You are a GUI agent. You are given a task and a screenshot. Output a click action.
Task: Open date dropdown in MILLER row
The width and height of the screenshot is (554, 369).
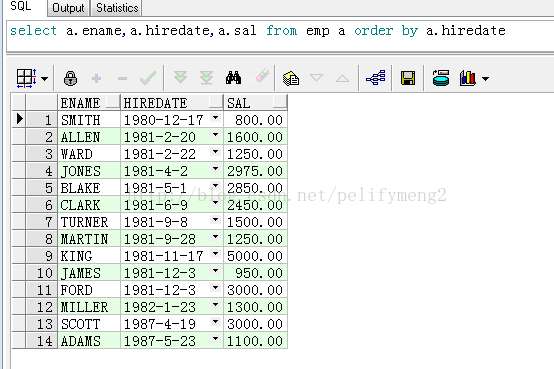click(215, 305)
